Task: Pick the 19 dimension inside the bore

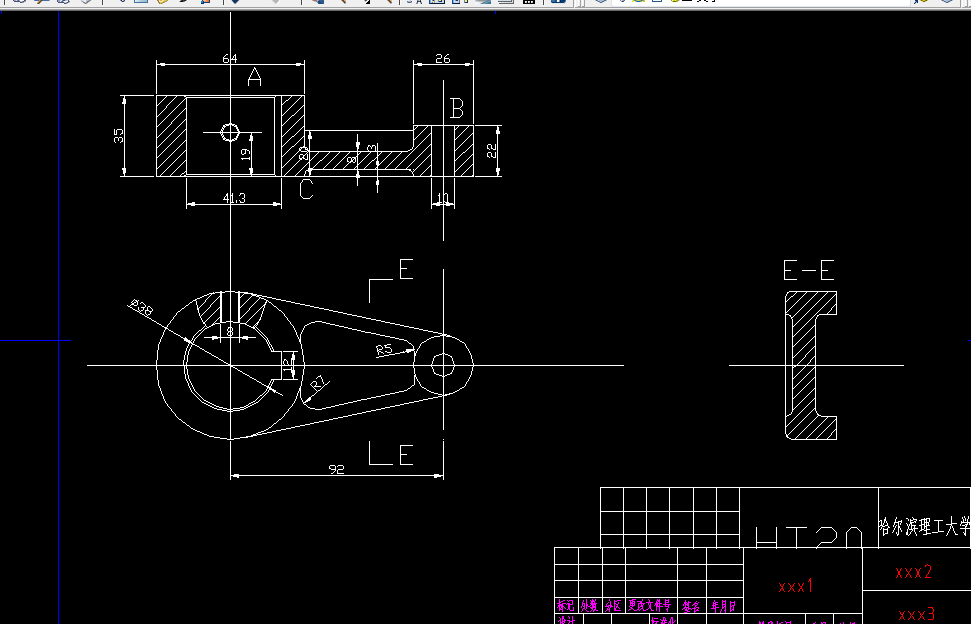Action: pyautogui.click(x=246, y=154)
